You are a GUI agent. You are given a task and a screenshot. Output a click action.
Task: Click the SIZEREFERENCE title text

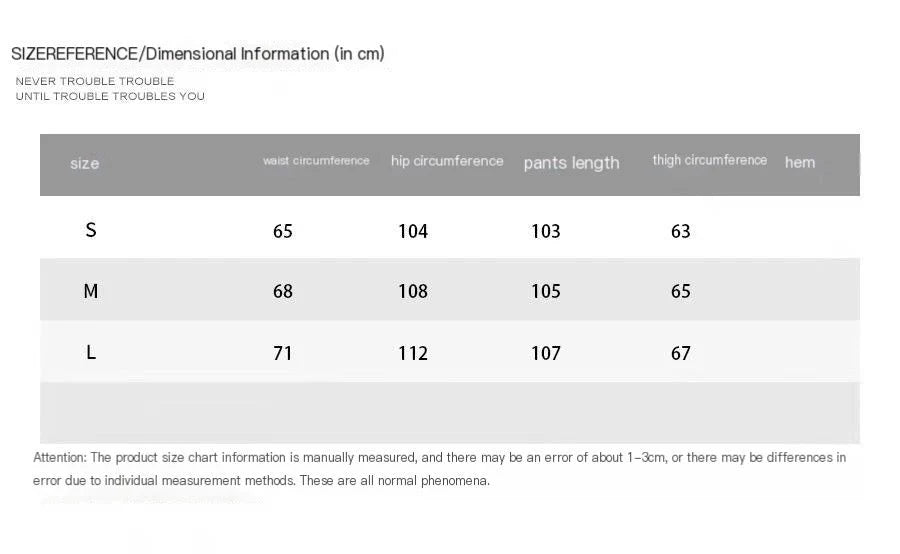197,54
